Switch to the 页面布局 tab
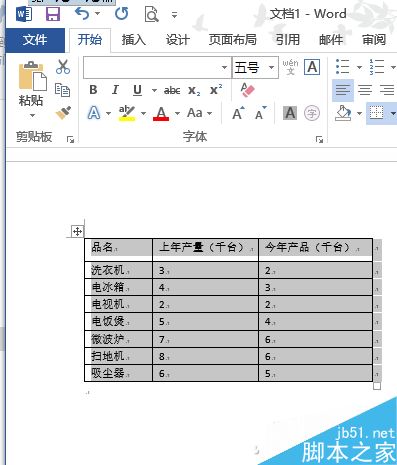The width and height of the screenshot is (397, 465). 233,40
